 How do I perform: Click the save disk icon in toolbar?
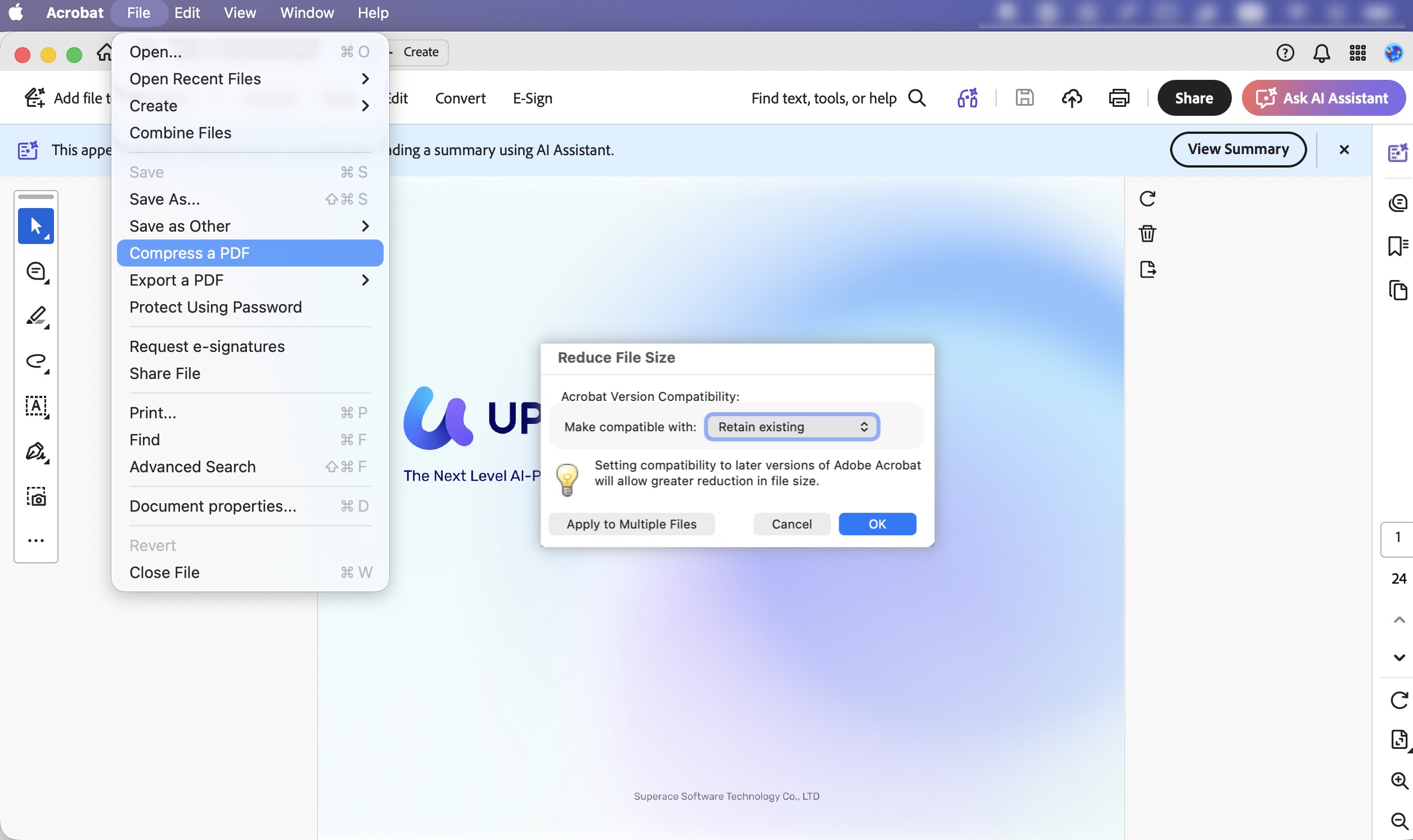click(x=1024, y=98)
